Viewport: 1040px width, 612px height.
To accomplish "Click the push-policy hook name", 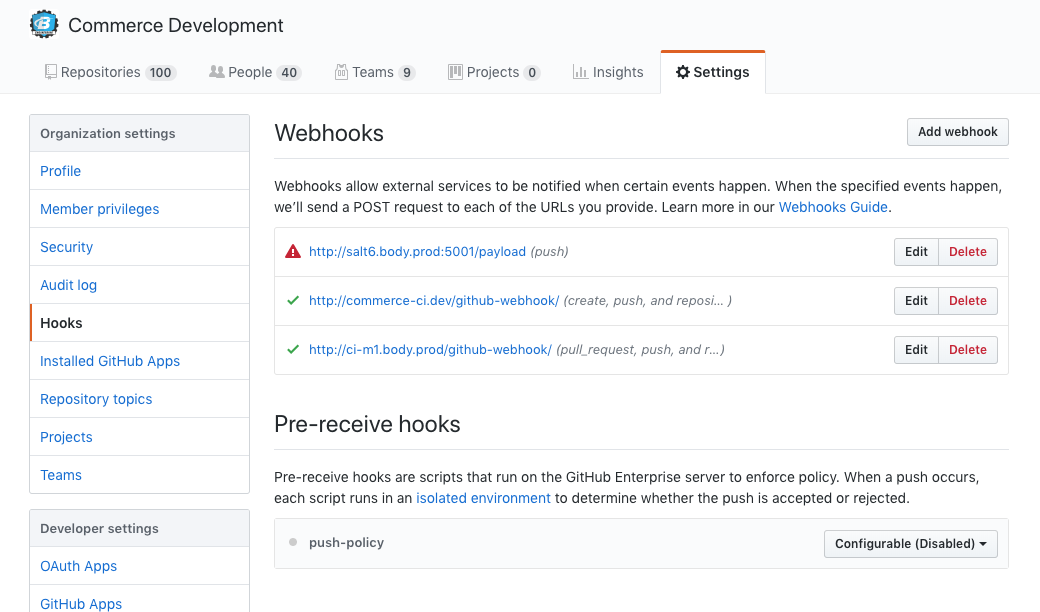I will (346, 542).
